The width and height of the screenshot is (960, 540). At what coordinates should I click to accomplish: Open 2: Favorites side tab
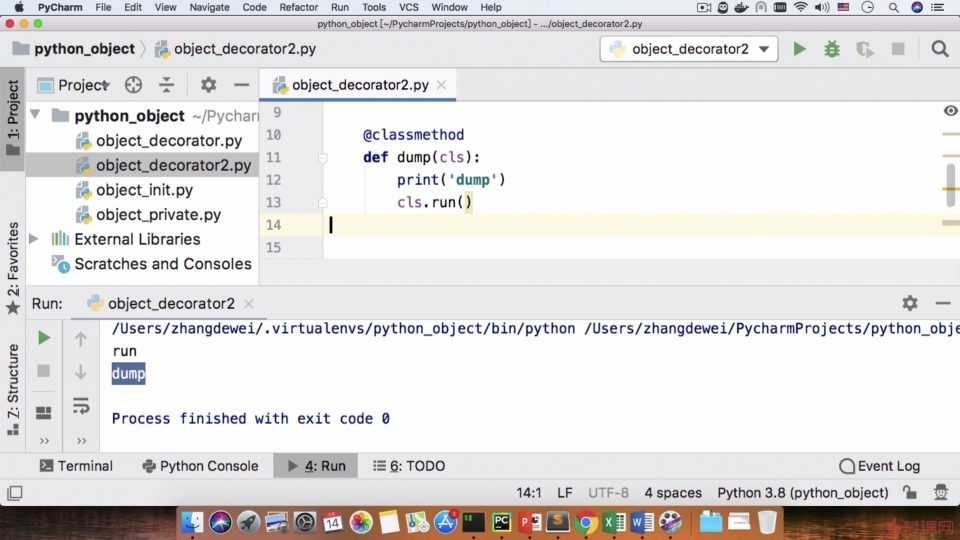(x=12, y=268)
